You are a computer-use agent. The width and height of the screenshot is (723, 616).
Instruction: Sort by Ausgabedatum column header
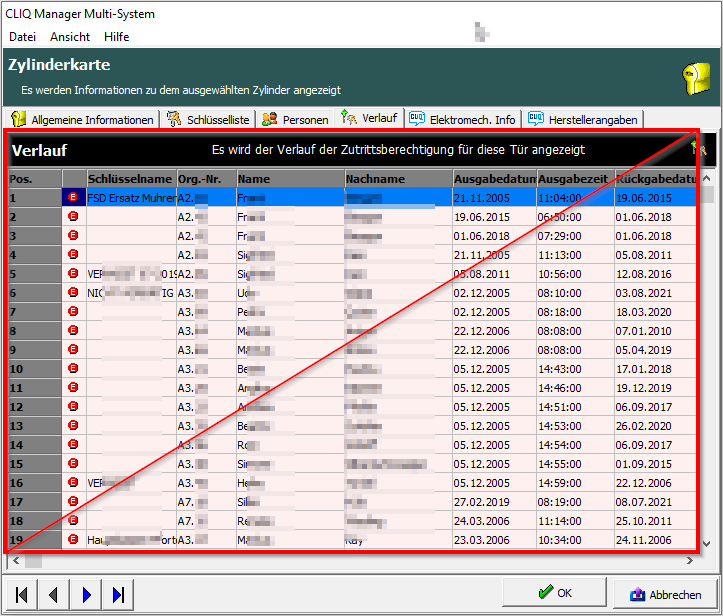pyautogui.click(x=494, y=179)
